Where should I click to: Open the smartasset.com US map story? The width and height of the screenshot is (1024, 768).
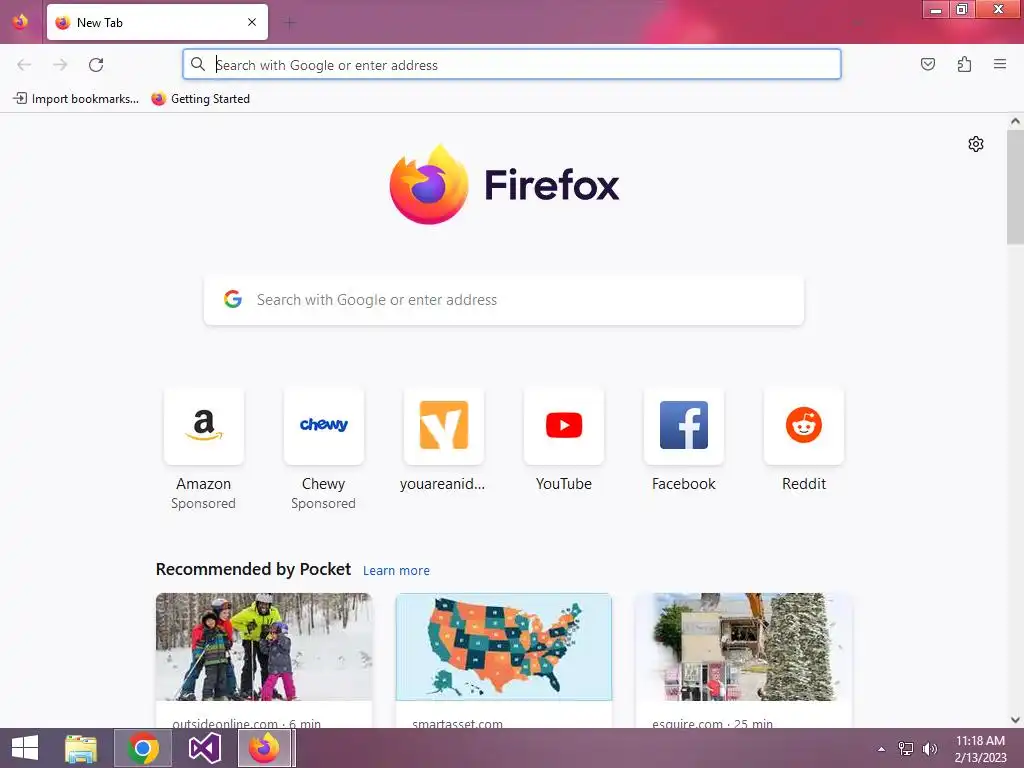(x=504, y=660)
